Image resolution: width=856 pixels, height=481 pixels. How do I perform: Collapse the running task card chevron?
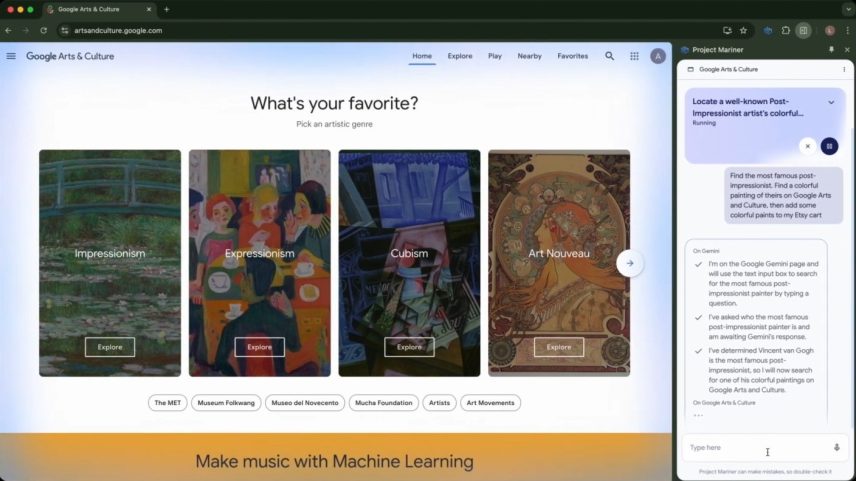(831, 102)
